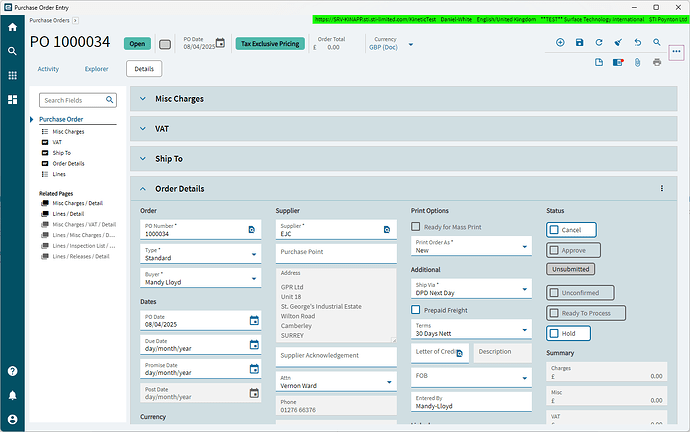Click the Search Fields magnifier icon
This screenshot has height=432, width=690.
point(110,100)
